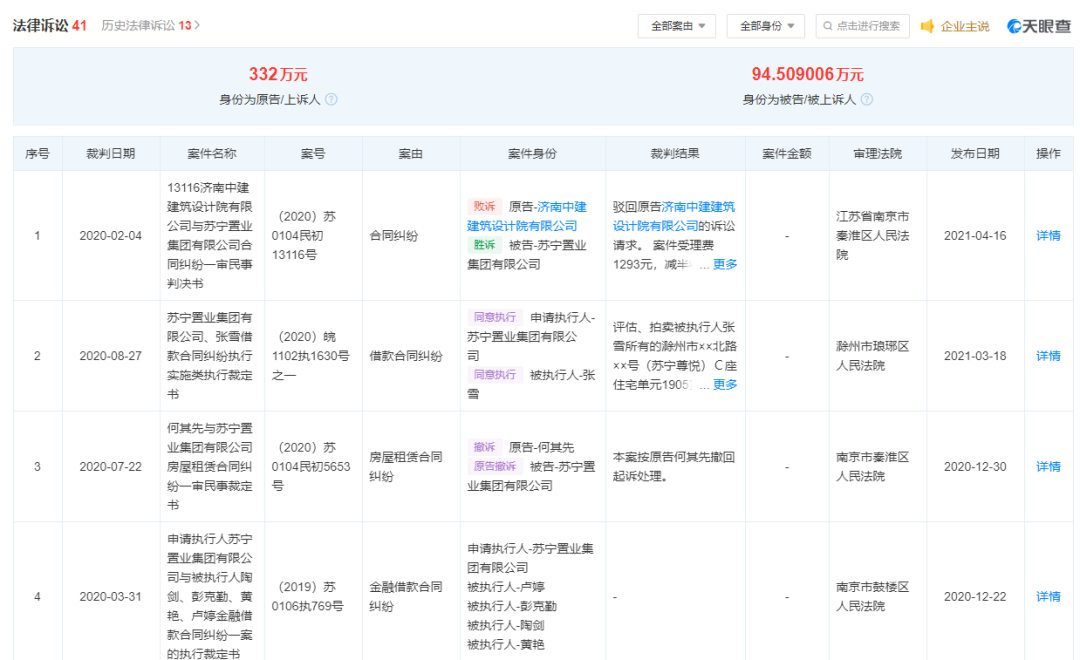Click the 332万元 plaintiff amount
The height and width of the screenshot is (660, 1080).
(x=278, y=74)
